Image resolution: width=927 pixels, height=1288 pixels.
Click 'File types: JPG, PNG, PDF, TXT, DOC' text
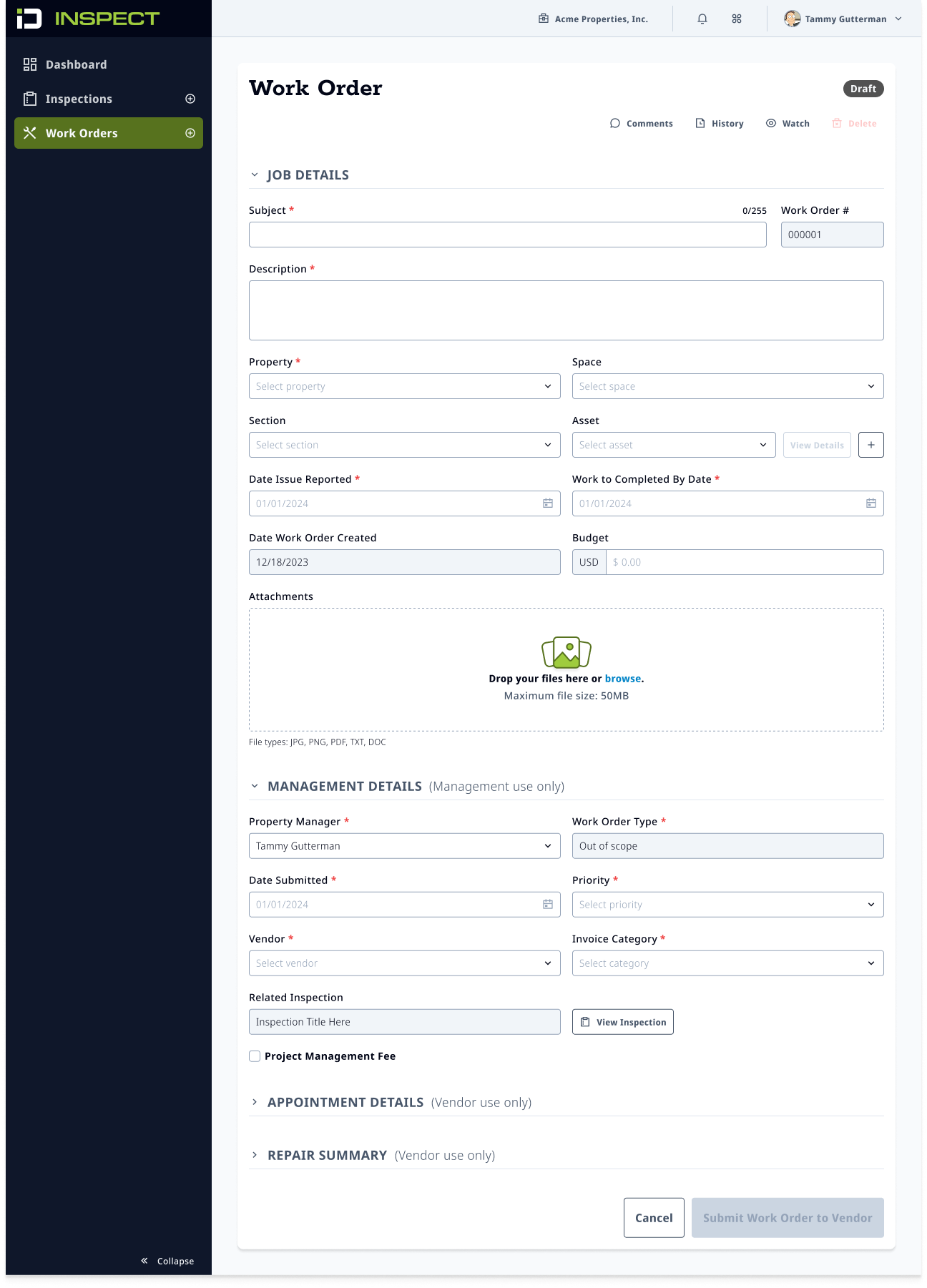pos(318,742)
